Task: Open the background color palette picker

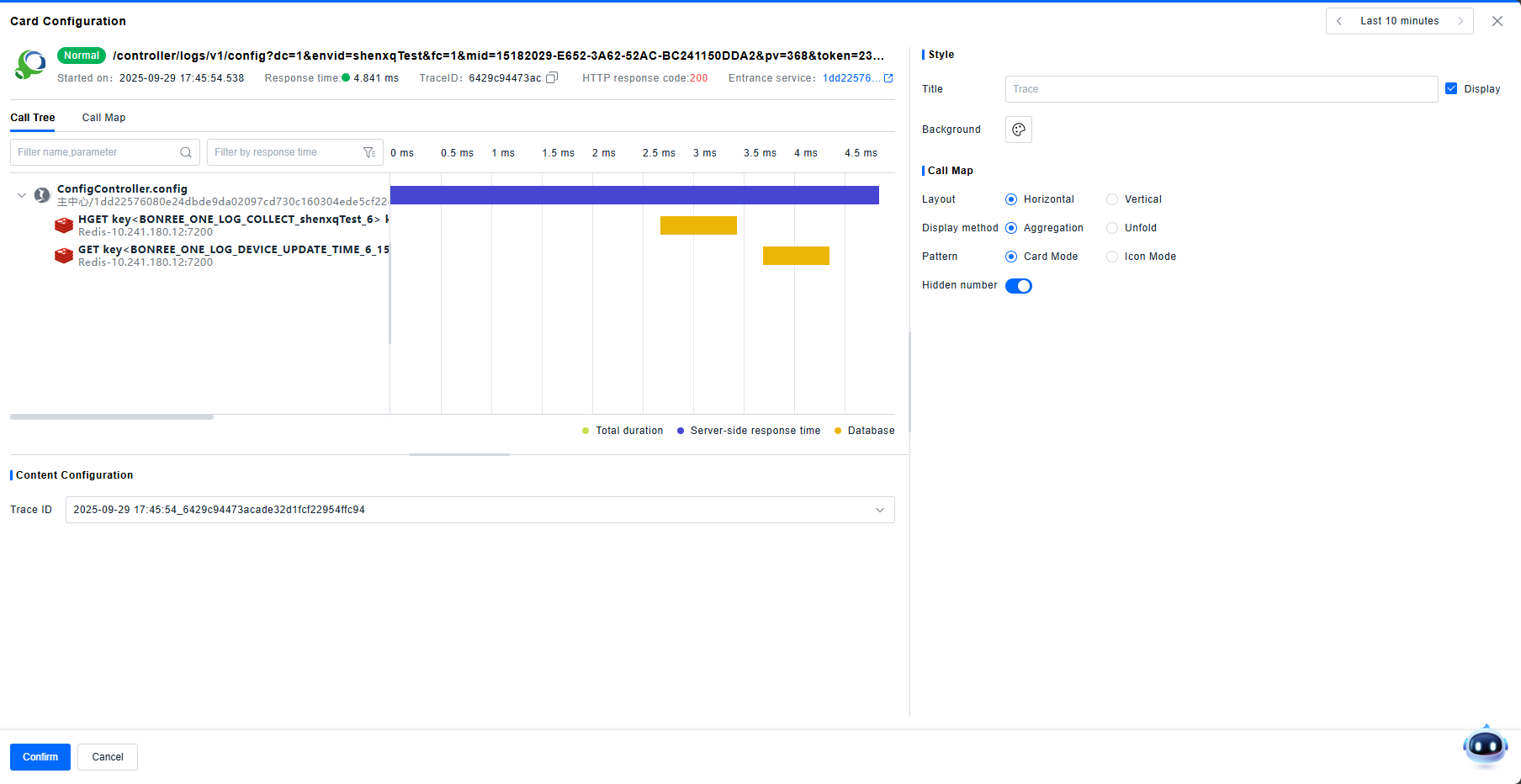Action: 1018,130
